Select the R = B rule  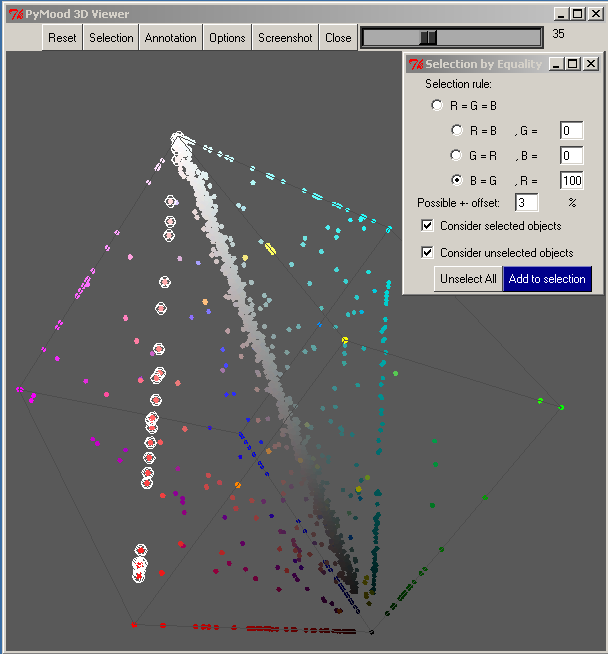pyautogui.click(x=457, y=130)
